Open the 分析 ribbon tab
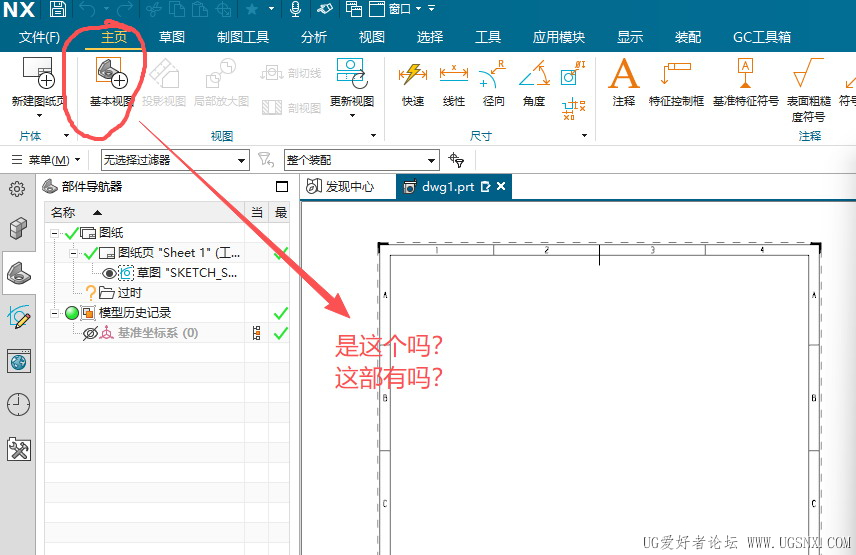 coord(314,37)
